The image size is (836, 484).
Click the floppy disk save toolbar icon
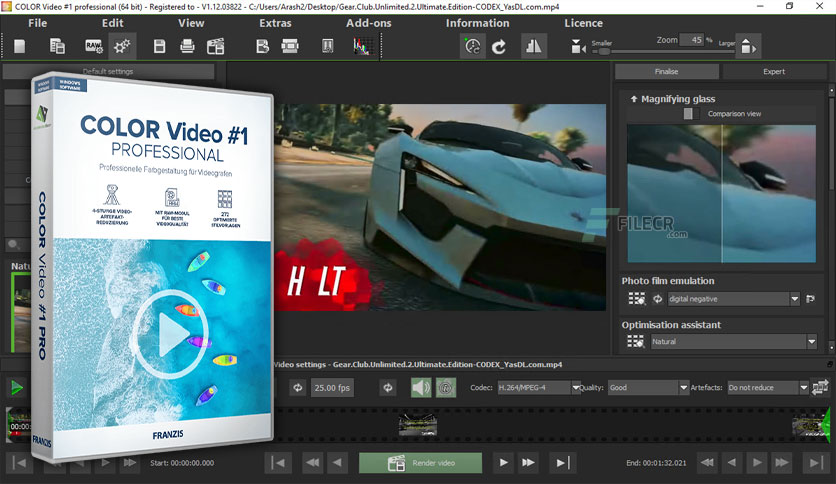pyautogui.click(x=159, y=46)
